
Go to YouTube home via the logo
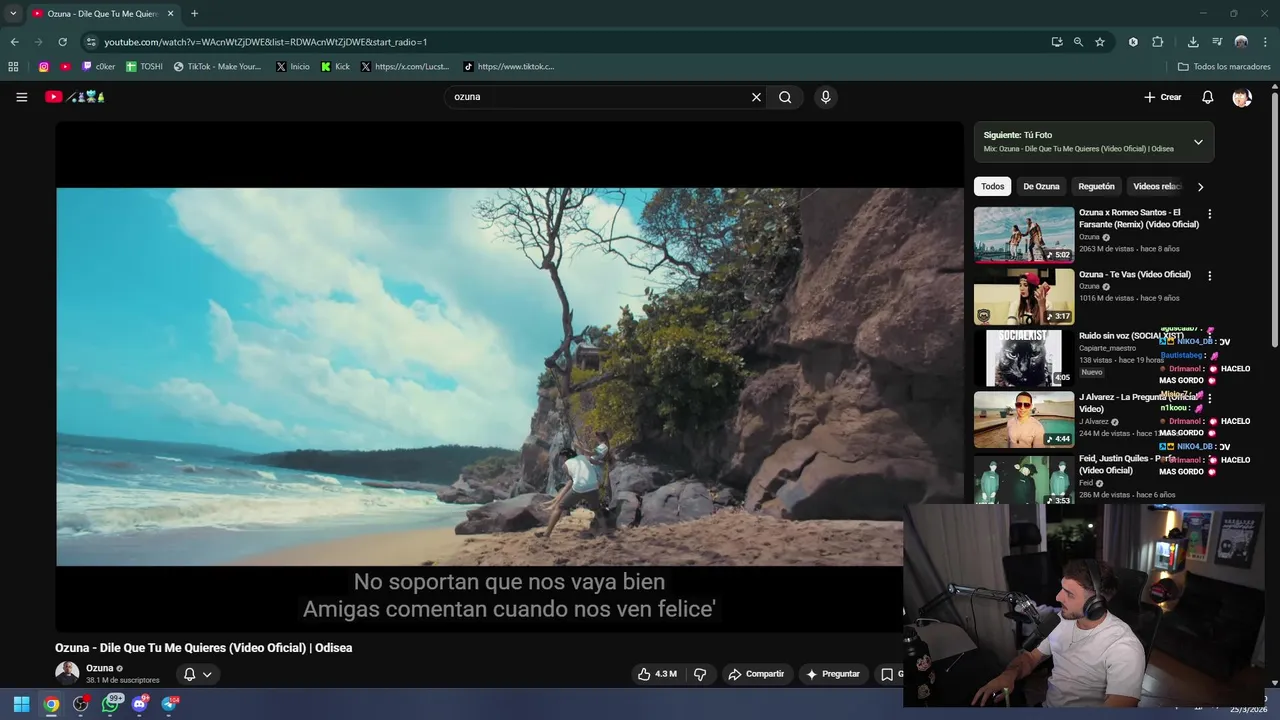tap(75, 97)
